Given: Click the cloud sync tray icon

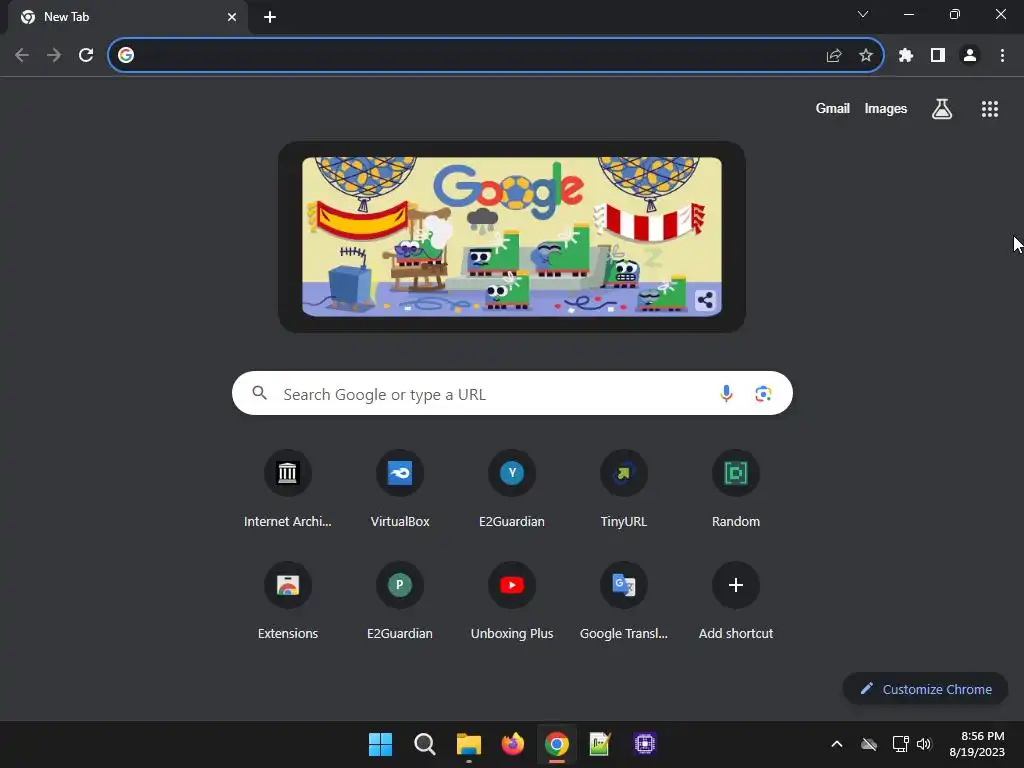Looking at the screenshot, I should click(x=869, y=744).
